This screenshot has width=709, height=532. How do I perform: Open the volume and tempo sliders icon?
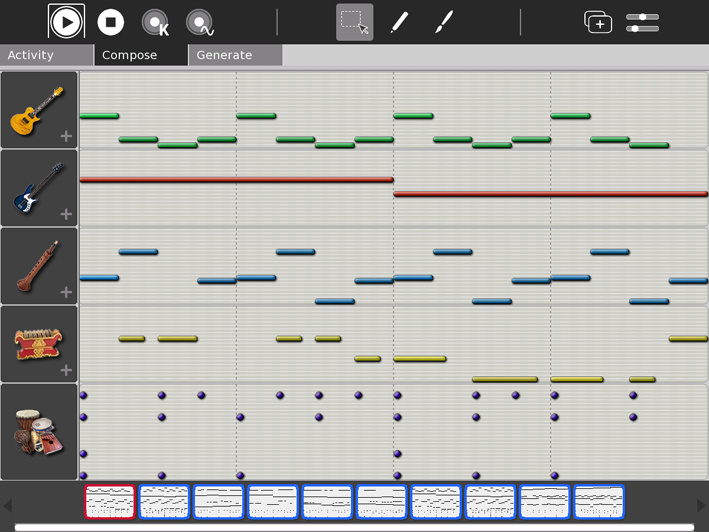(642, 22)
